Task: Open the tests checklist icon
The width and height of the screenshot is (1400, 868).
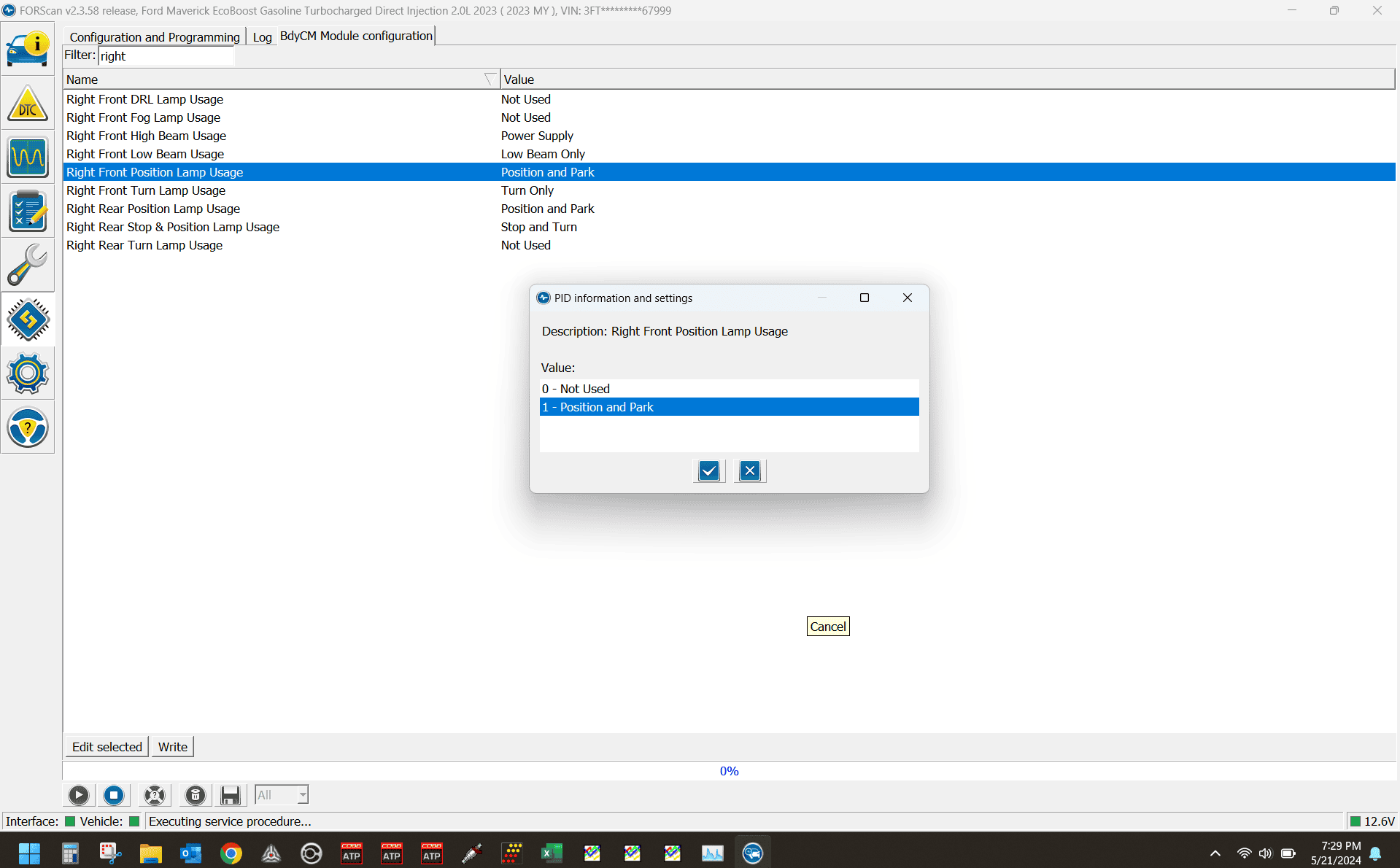Action: (x=28, y=212)
